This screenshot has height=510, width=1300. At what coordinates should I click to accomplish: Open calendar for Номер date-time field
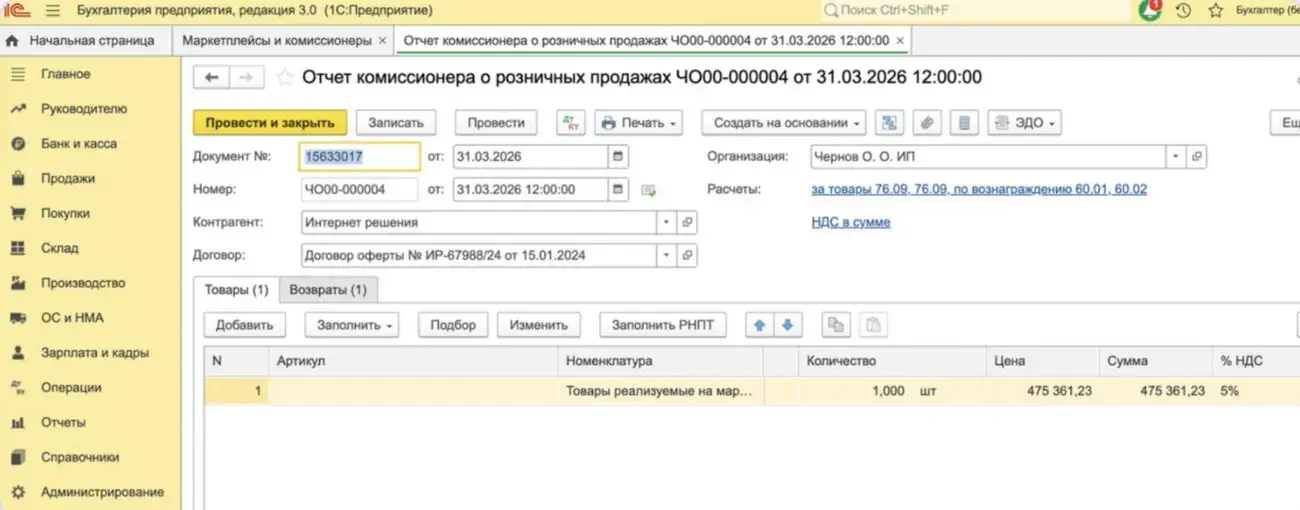pyautogui.click(x=618, y=190)
